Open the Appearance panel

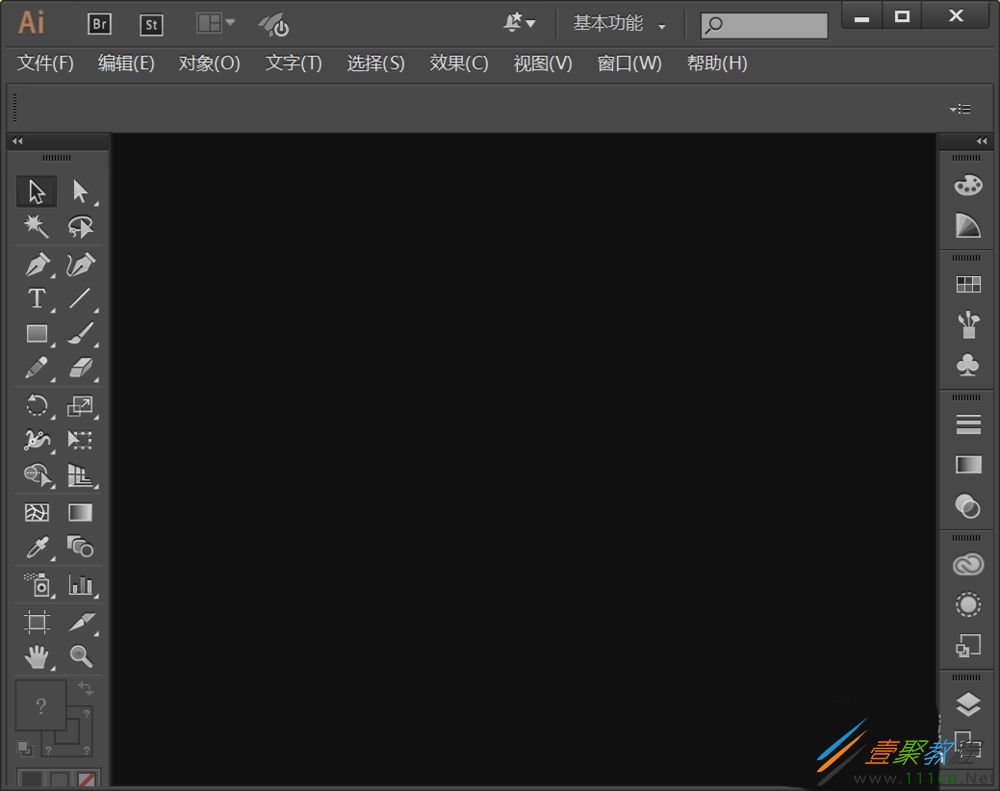coord(967,605)
